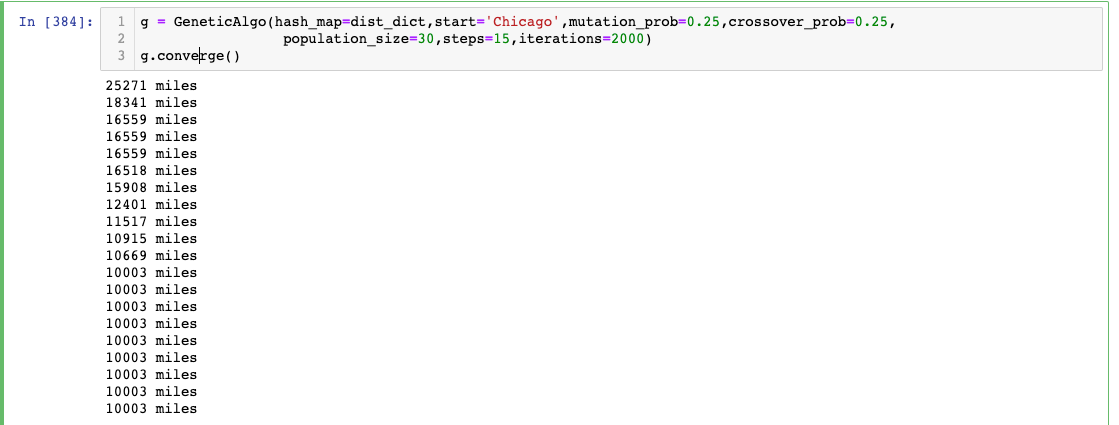The width and height of the screenshot is (1119, 425).
Task: Click the 25271 miles output line
Action: coord(151,86)
